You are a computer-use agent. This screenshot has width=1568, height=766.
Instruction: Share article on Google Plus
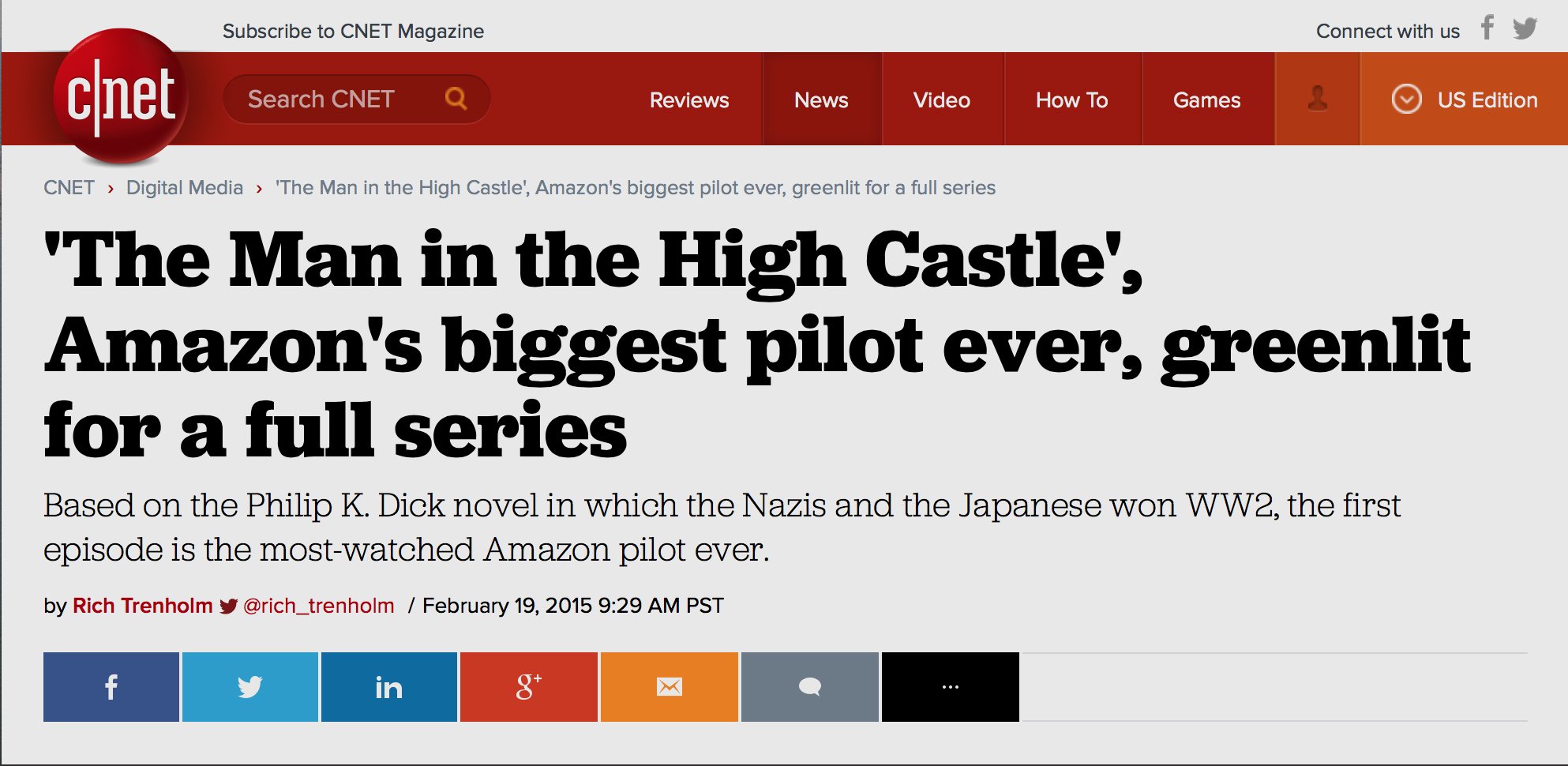coord(529,687)
